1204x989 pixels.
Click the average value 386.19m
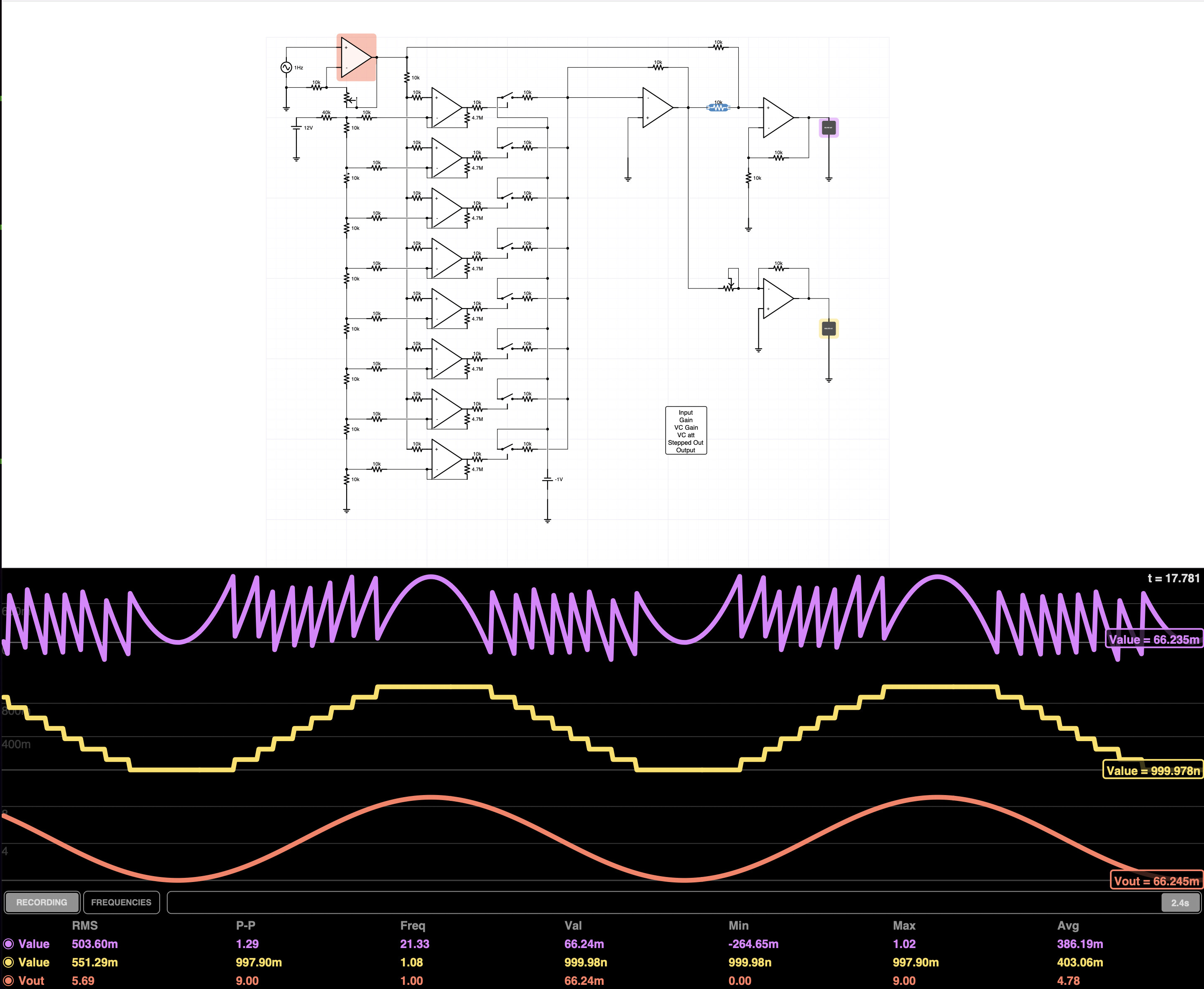[x=1080, y=944]
